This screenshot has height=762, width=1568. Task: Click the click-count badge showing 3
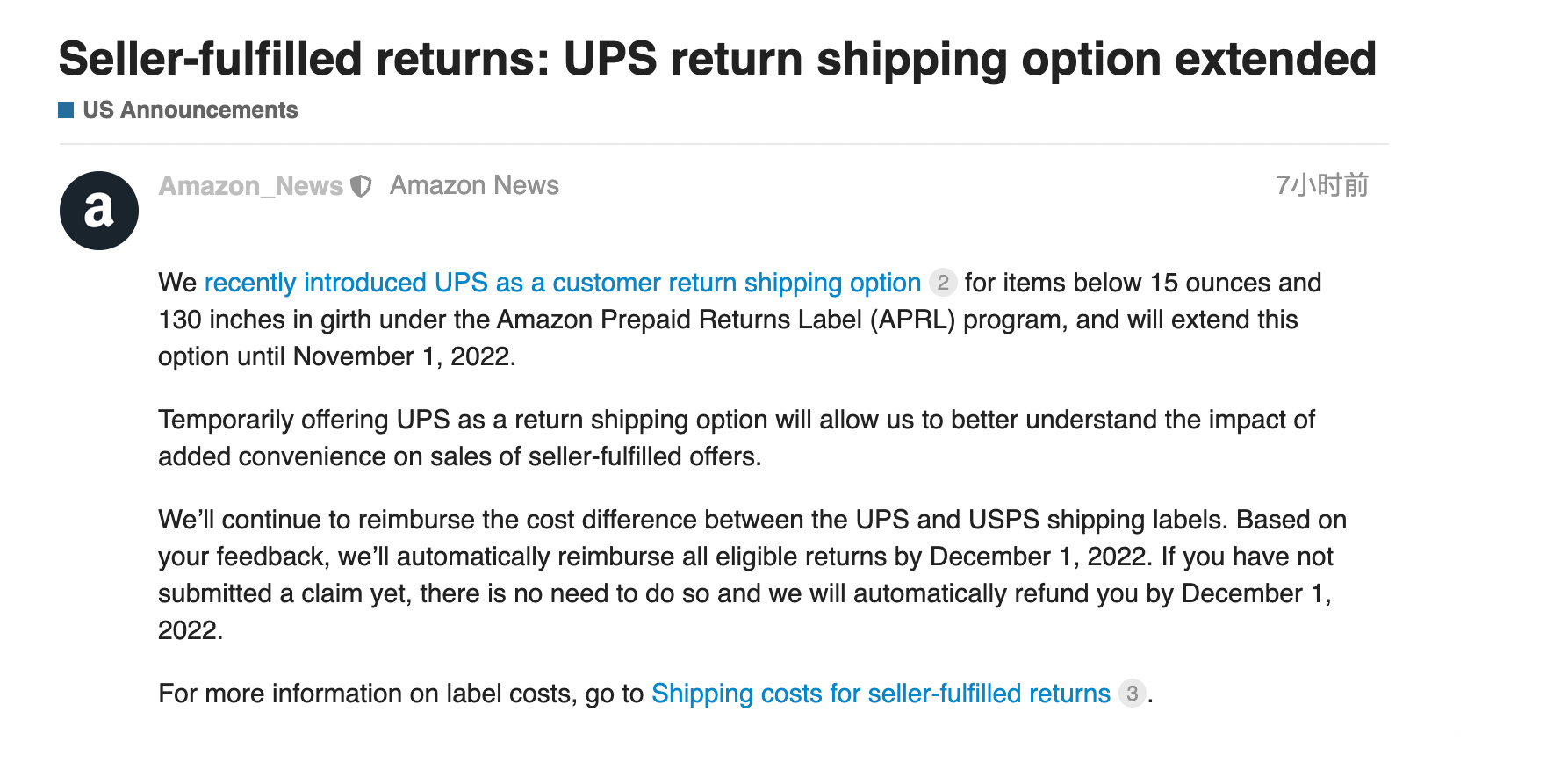click(1133, 694)
